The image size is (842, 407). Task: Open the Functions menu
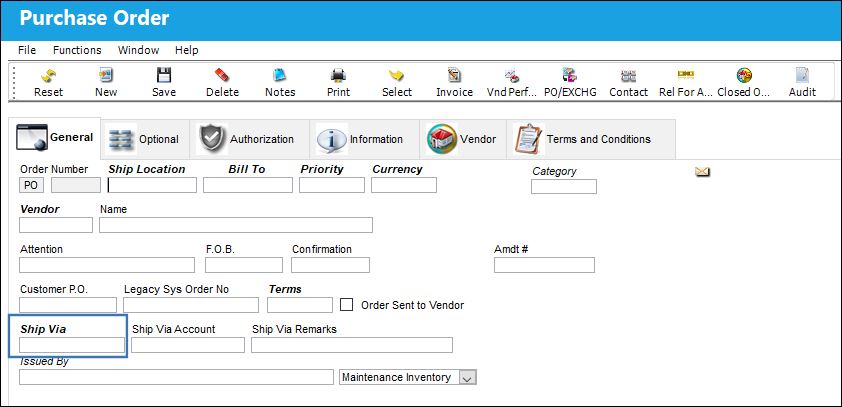click(x=77, y=50)
